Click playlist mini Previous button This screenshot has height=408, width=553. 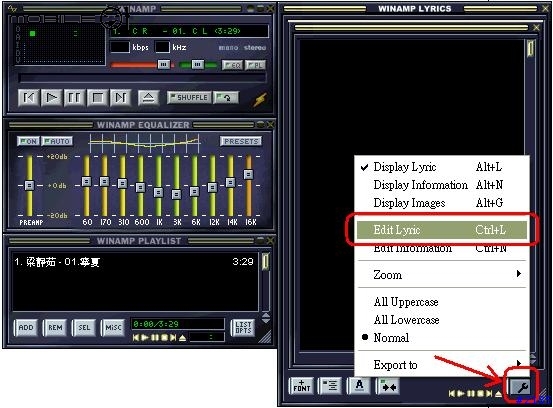pyautogui.click(x=136, y=338)
